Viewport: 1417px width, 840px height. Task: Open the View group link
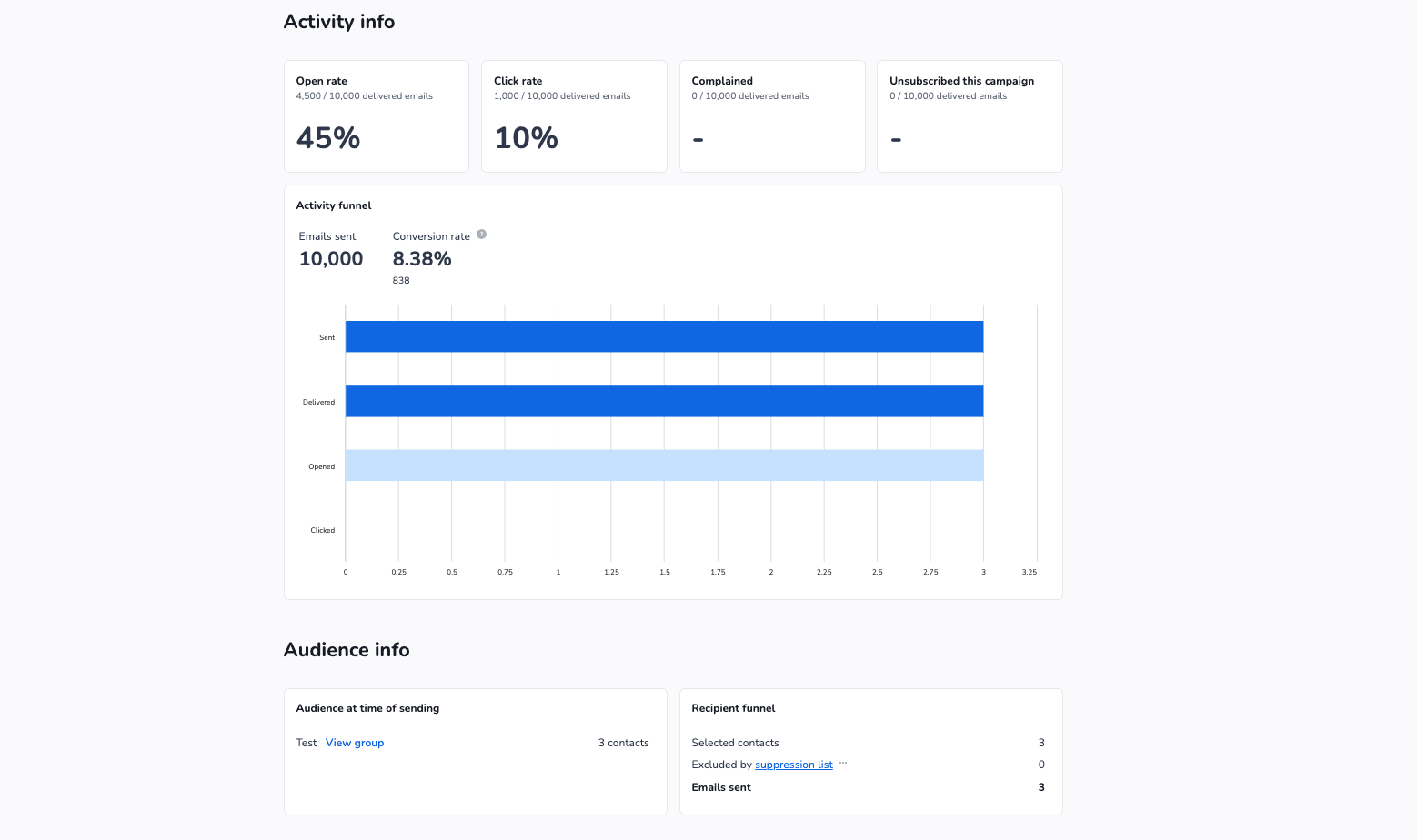click(355, 743)
